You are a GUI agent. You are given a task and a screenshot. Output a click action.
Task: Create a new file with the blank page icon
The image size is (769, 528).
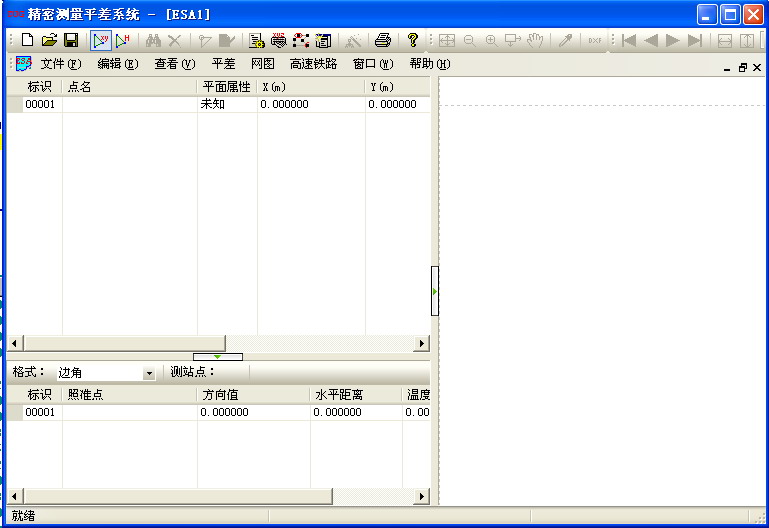(x=27, y=40)
